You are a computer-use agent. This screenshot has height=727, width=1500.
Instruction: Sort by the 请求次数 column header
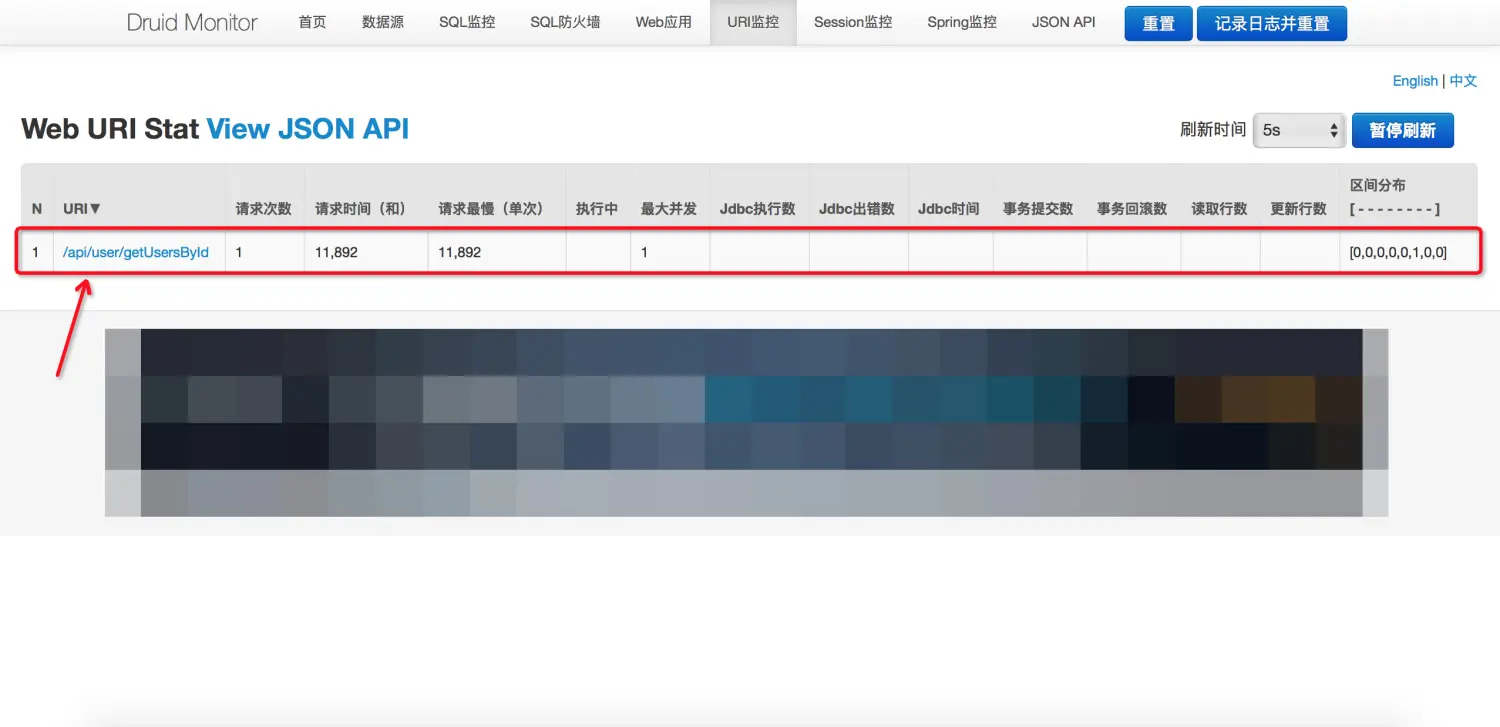[x=263, y=209]
